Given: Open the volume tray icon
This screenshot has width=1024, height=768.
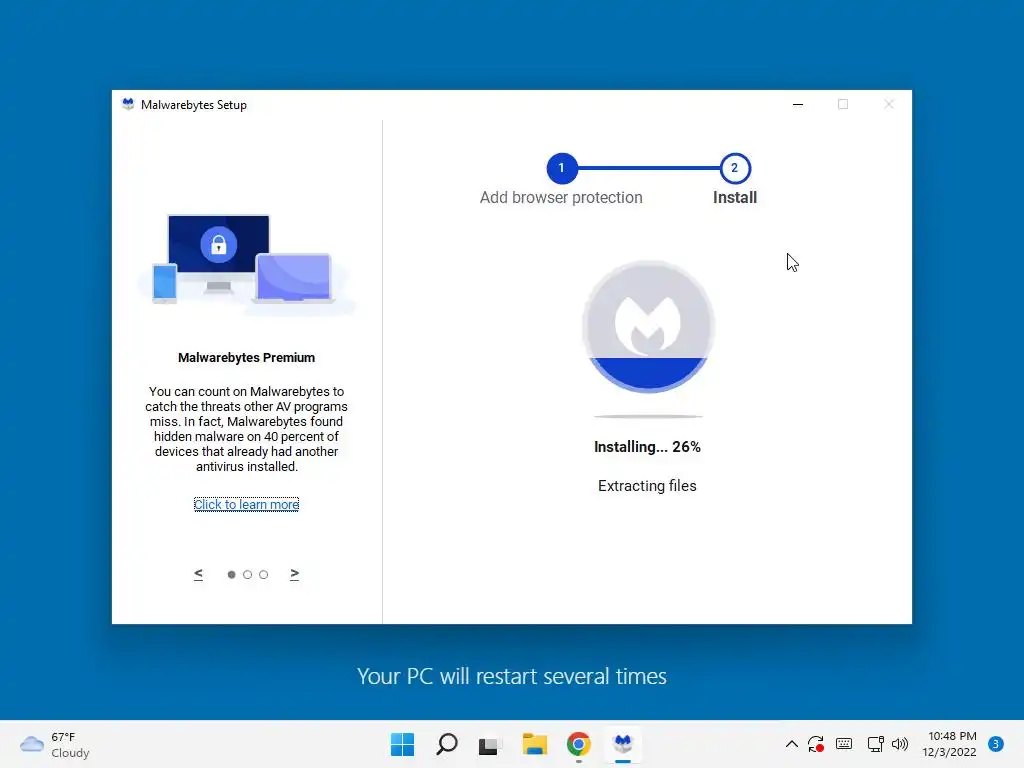Looking at the screenshot, I should (900, 744).
